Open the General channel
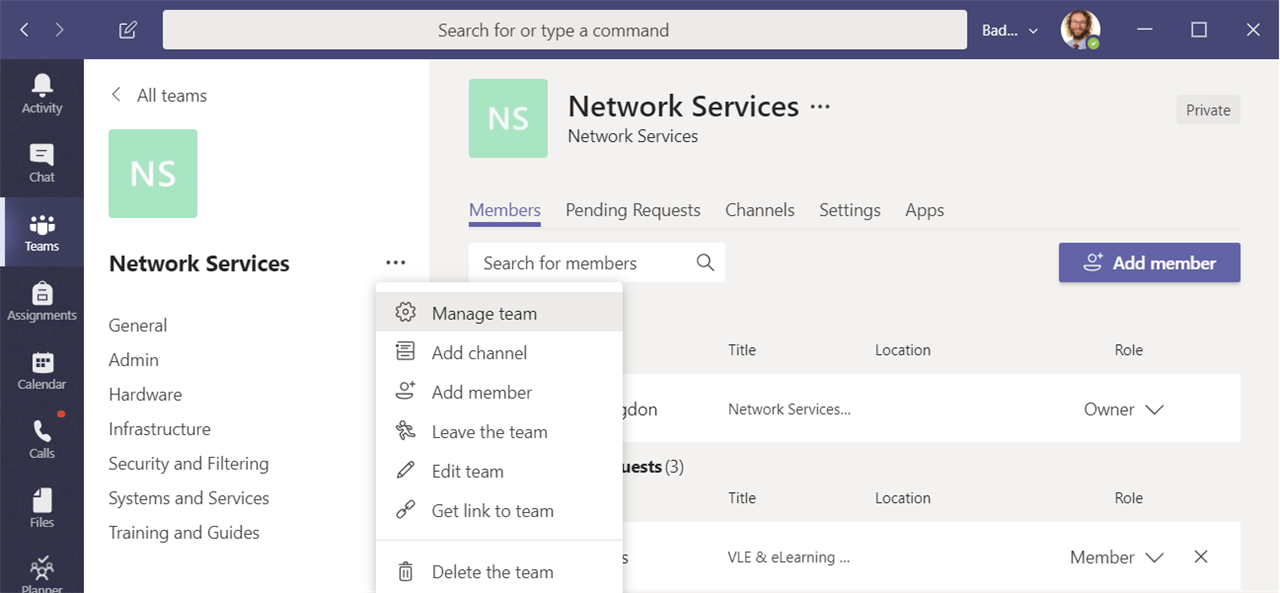 coord(138,325)
